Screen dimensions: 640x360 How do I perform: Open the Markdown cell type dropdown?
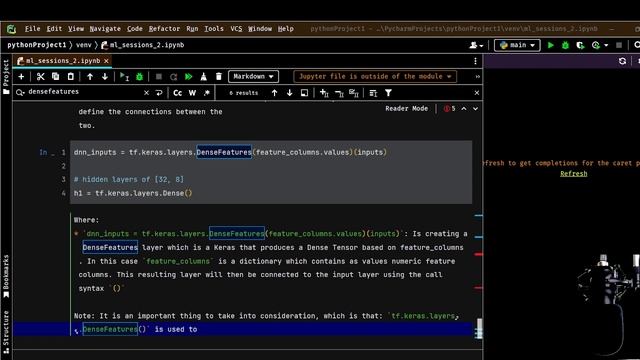coord(253,77)
